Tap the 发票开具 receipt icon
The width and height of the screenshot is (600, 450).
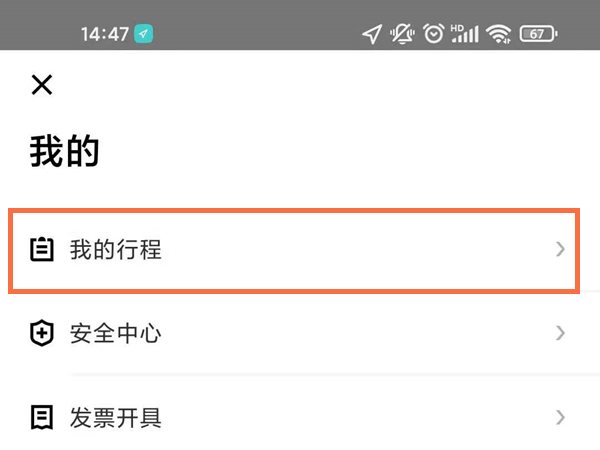pyautogui.click(x=41, y=417)
